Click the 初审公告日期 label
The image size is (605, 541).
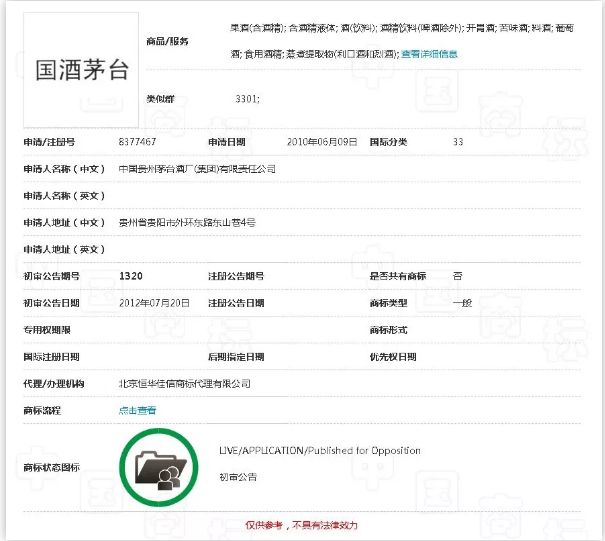point(51,303)
